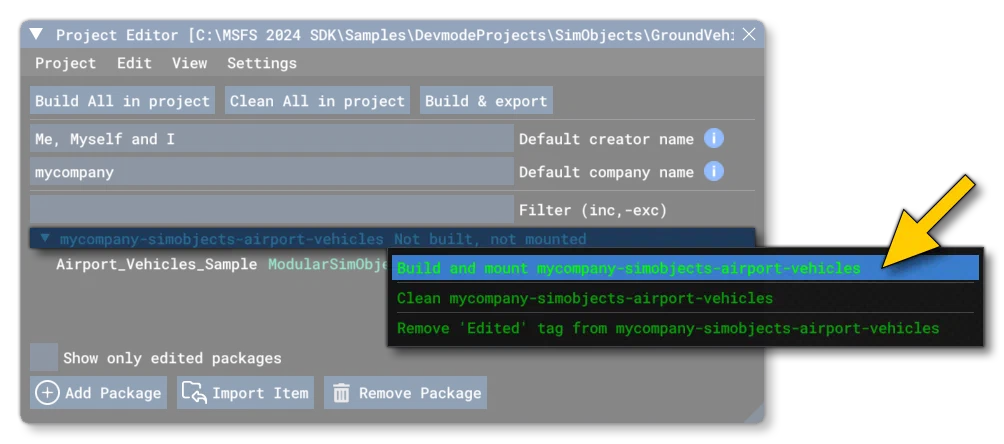The image size is (1004, 444).
Task: Click the window resize grip corner
Action: 754,413
